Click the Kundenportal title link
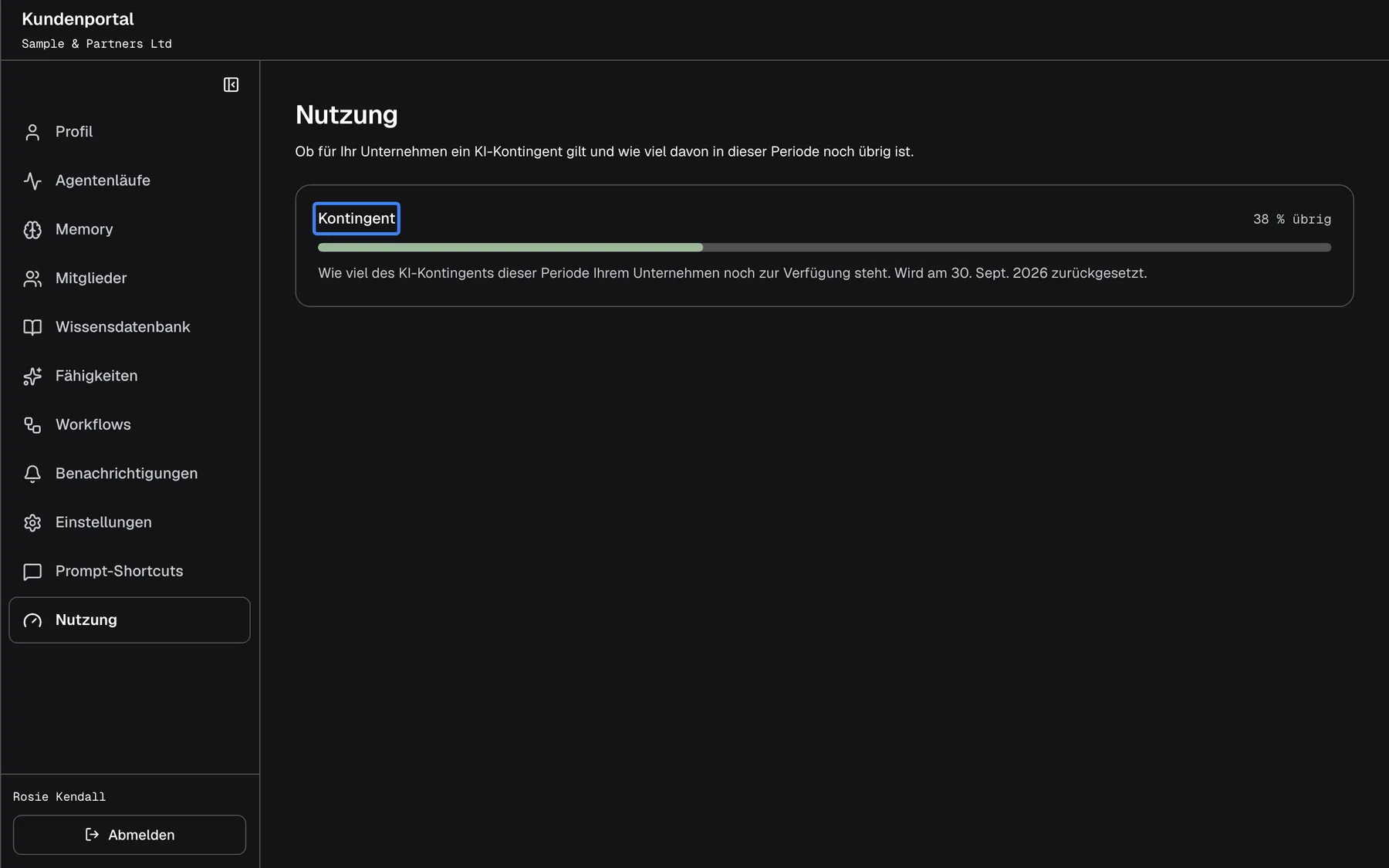The width and height of the screenshot is (1389, 868). coord(78,19)
